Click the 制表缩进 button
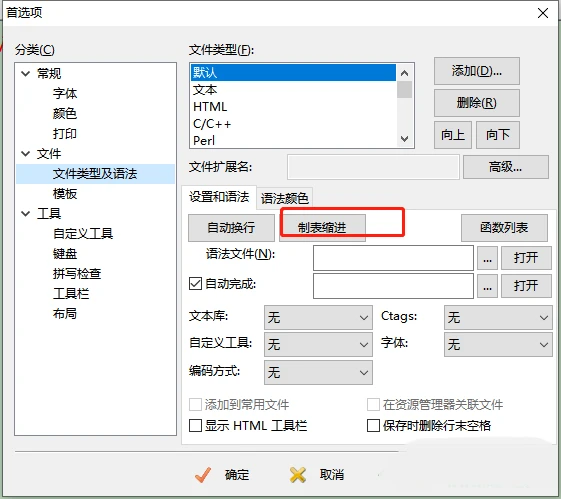 point(322,228)
